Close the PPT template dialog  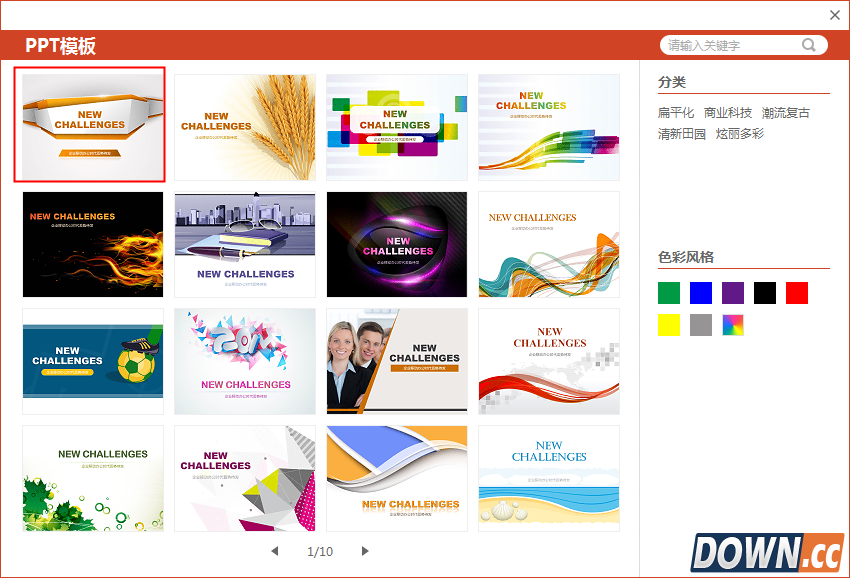pos(835,15)
